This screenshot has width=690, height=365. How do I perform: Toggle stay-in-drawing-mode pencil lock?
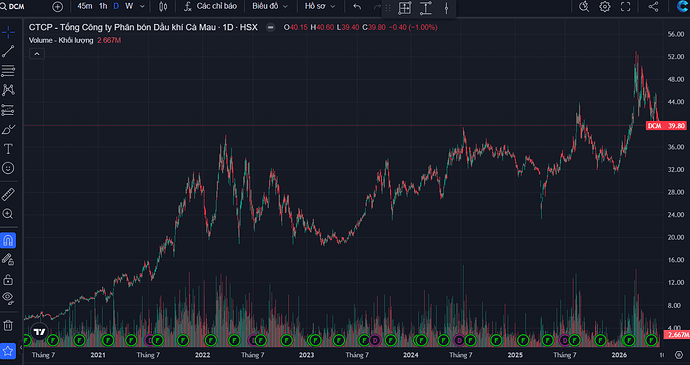(8, 260)
